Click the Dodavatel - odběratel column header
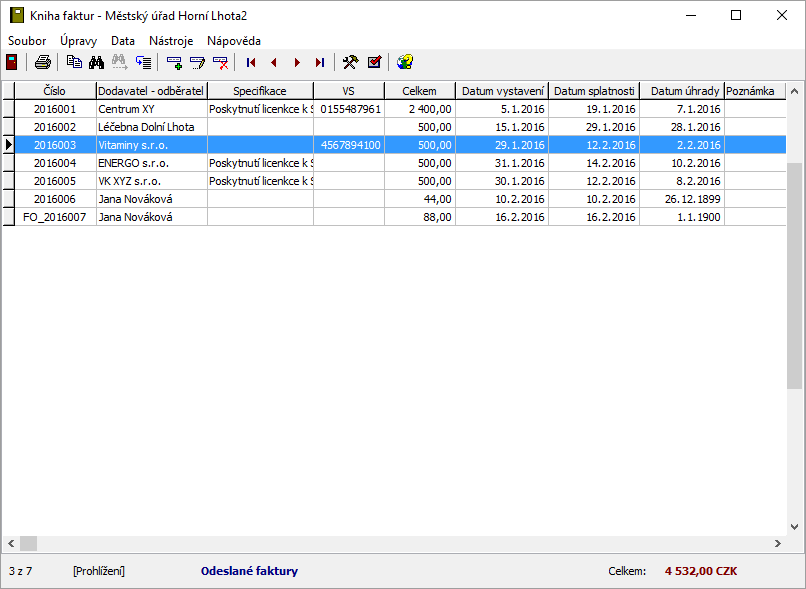The width and height of the screenshot is (806, 589). click(151, 91)
